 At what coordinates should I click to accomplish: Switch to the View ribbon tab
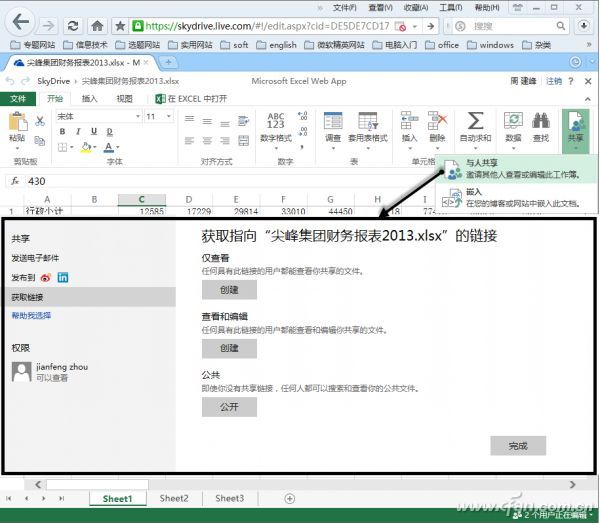(x=124, y=99)
